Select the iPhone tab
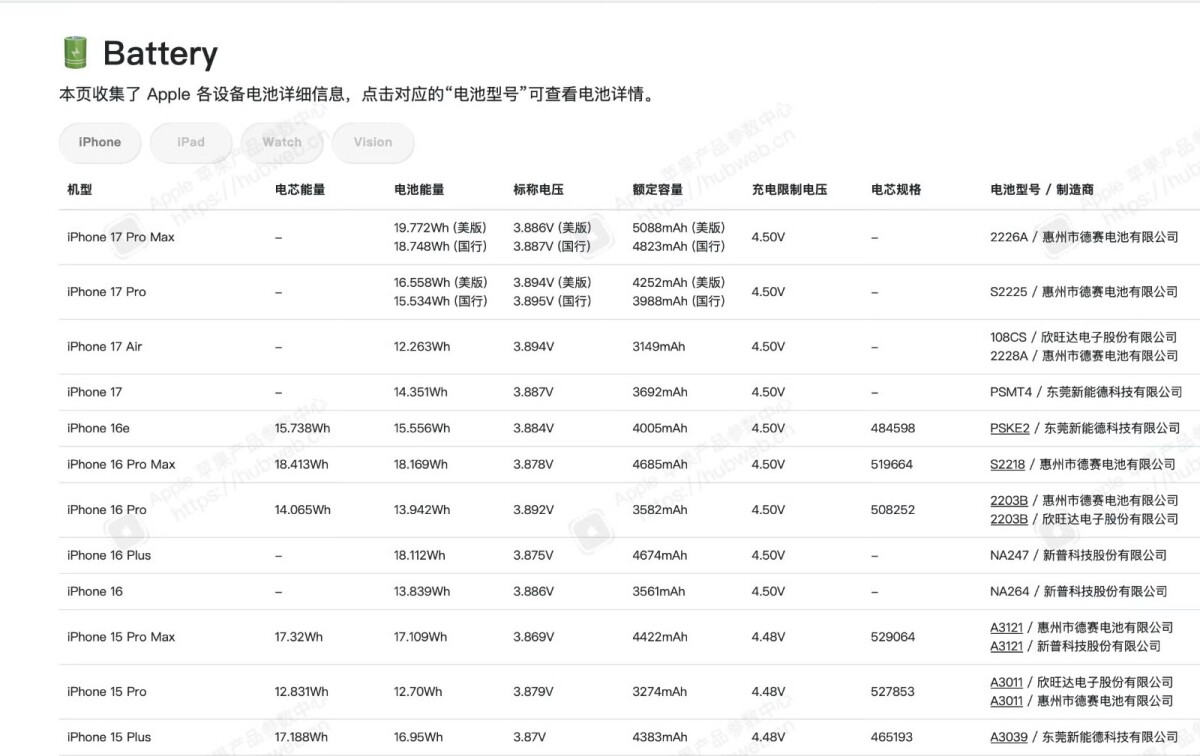This screenshot has width=1200, height=756. pos(100,142)
